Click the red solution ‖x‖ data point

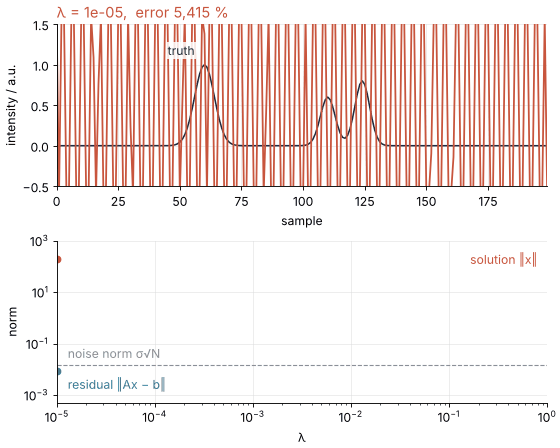[58, 259]
